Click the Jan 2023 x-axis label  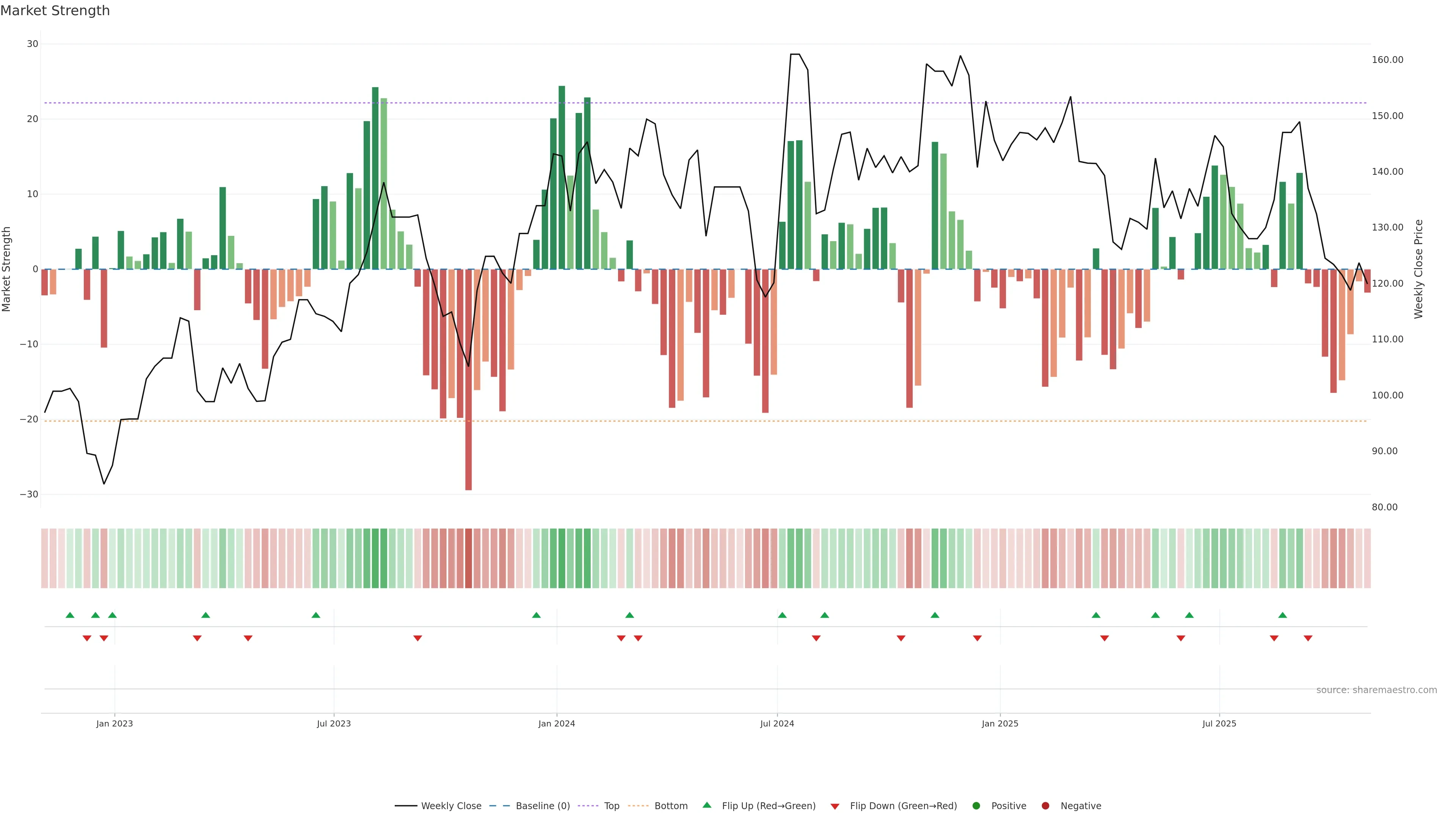(x=115, y=723)
